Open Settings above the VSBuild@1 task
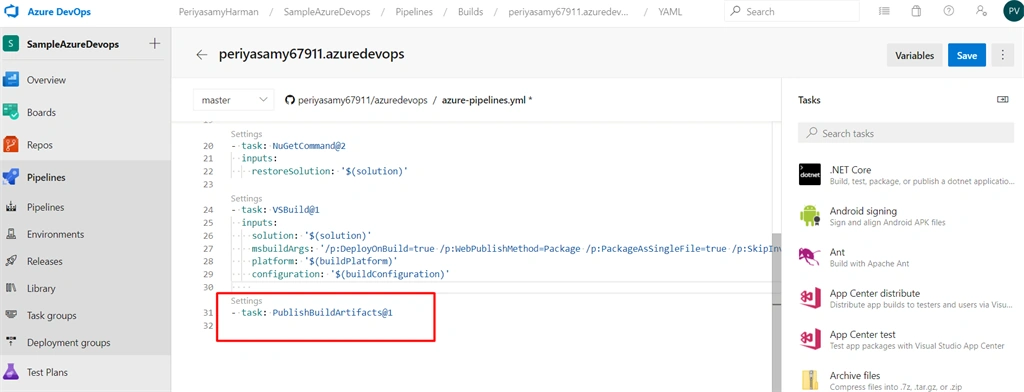1024x392 pixels. (x=246, y=198)
